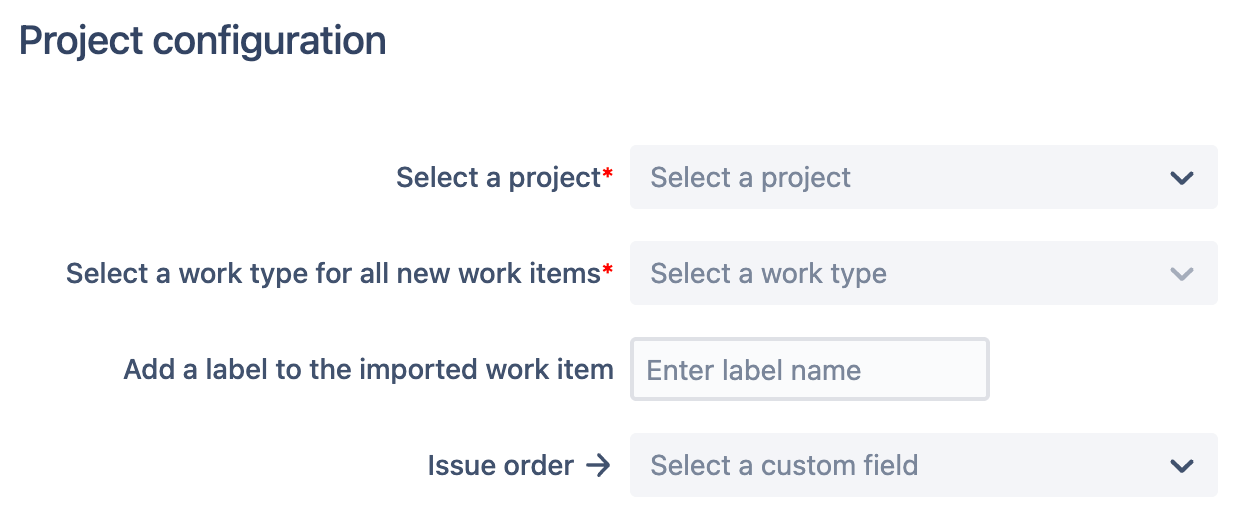
Task: Click the chevron in the project dropdown
Action: coord(1181,178)
